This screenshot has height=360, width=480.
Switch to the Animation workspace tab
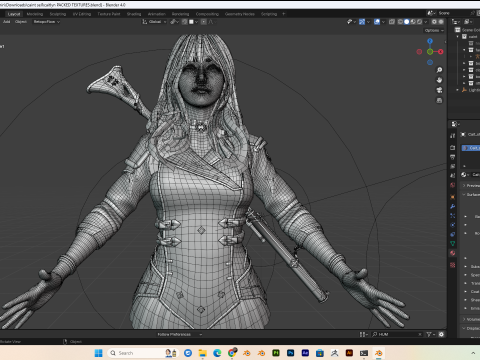point(156,14)
